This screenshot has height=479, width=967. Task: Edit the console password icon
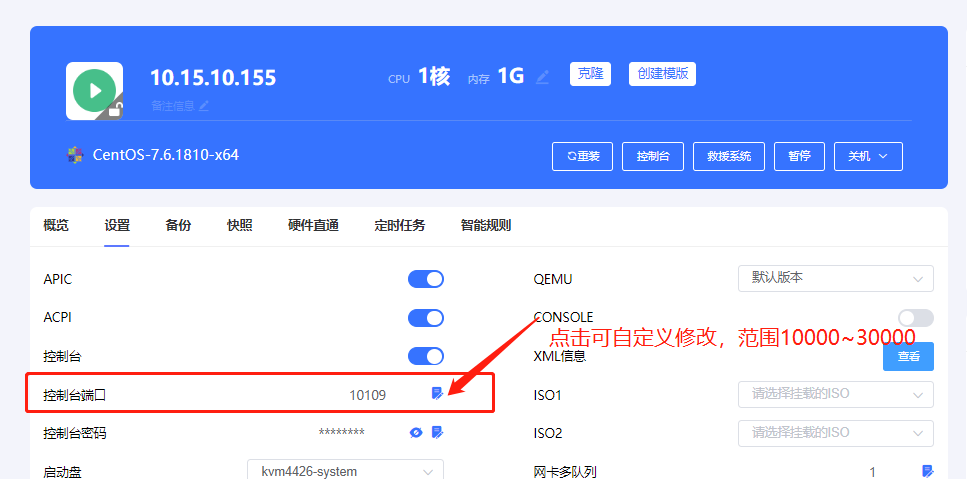click(437, 432)
